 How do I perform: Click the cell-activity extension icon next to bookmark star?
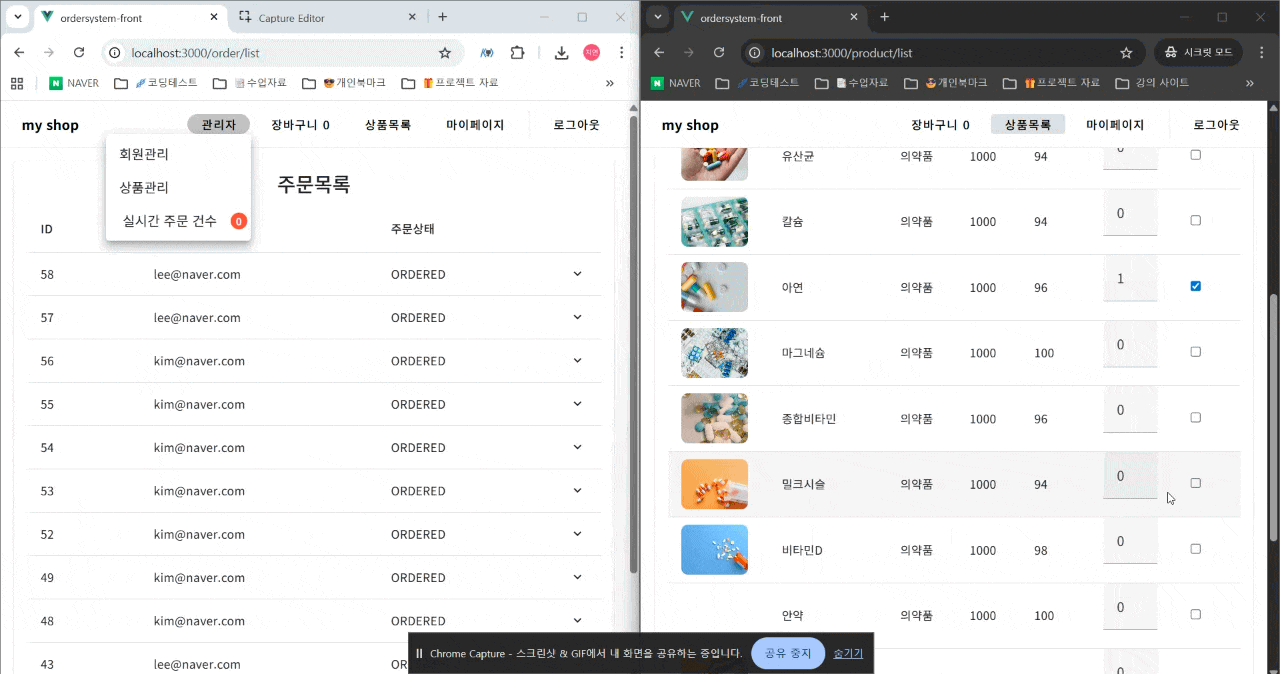tap(486, 53)
